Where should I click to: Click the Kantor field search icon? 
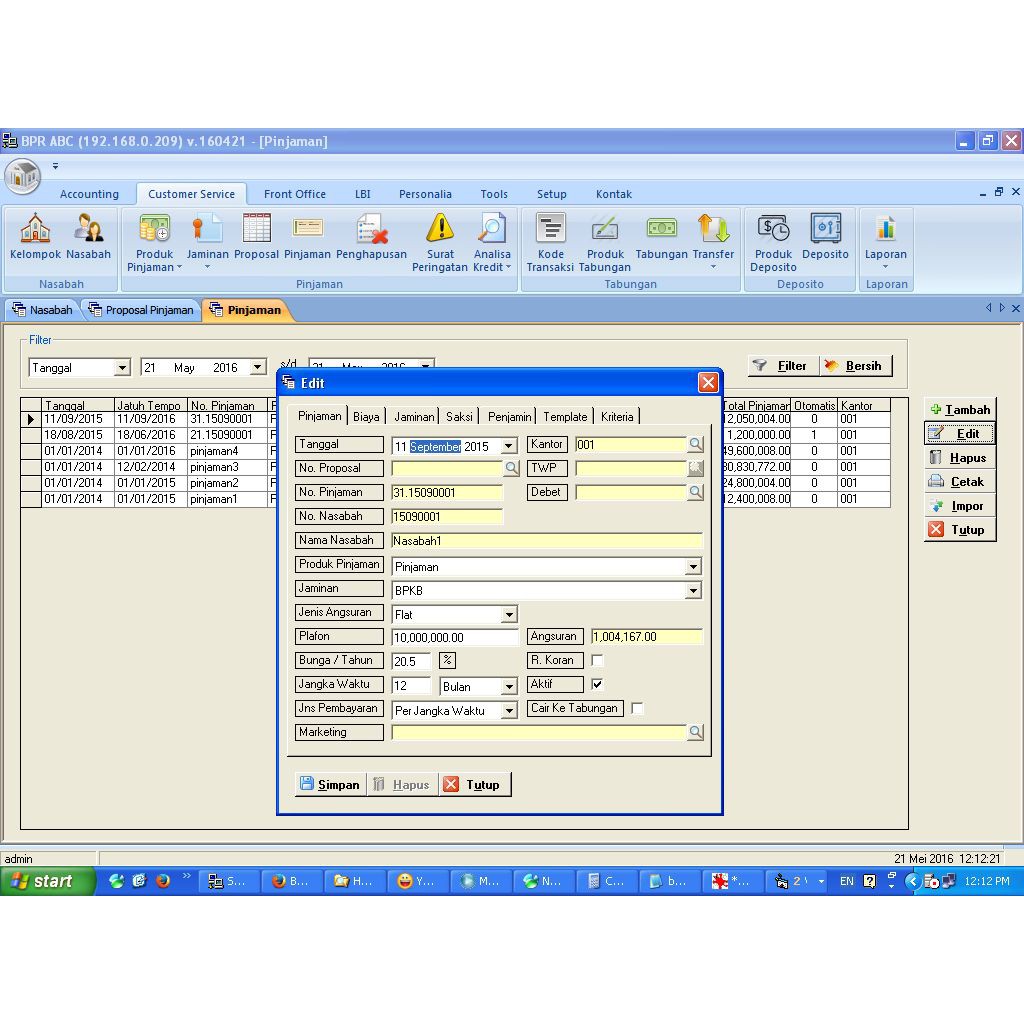pos(695,444)
